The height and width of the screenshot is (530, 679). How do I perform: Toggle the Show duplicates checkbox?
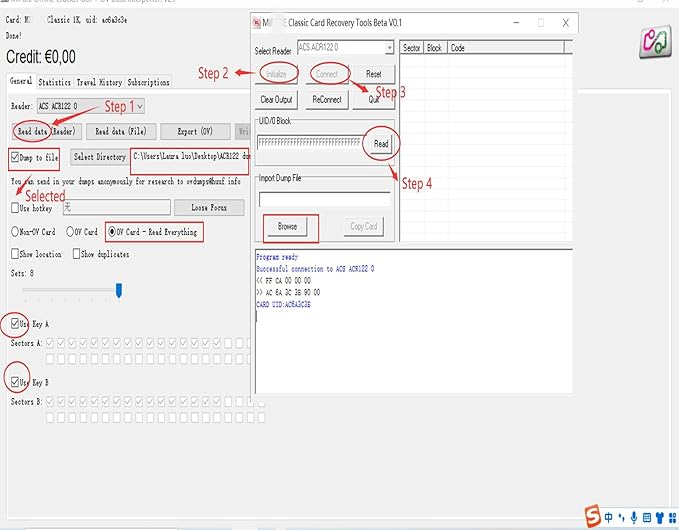(77, 253)
